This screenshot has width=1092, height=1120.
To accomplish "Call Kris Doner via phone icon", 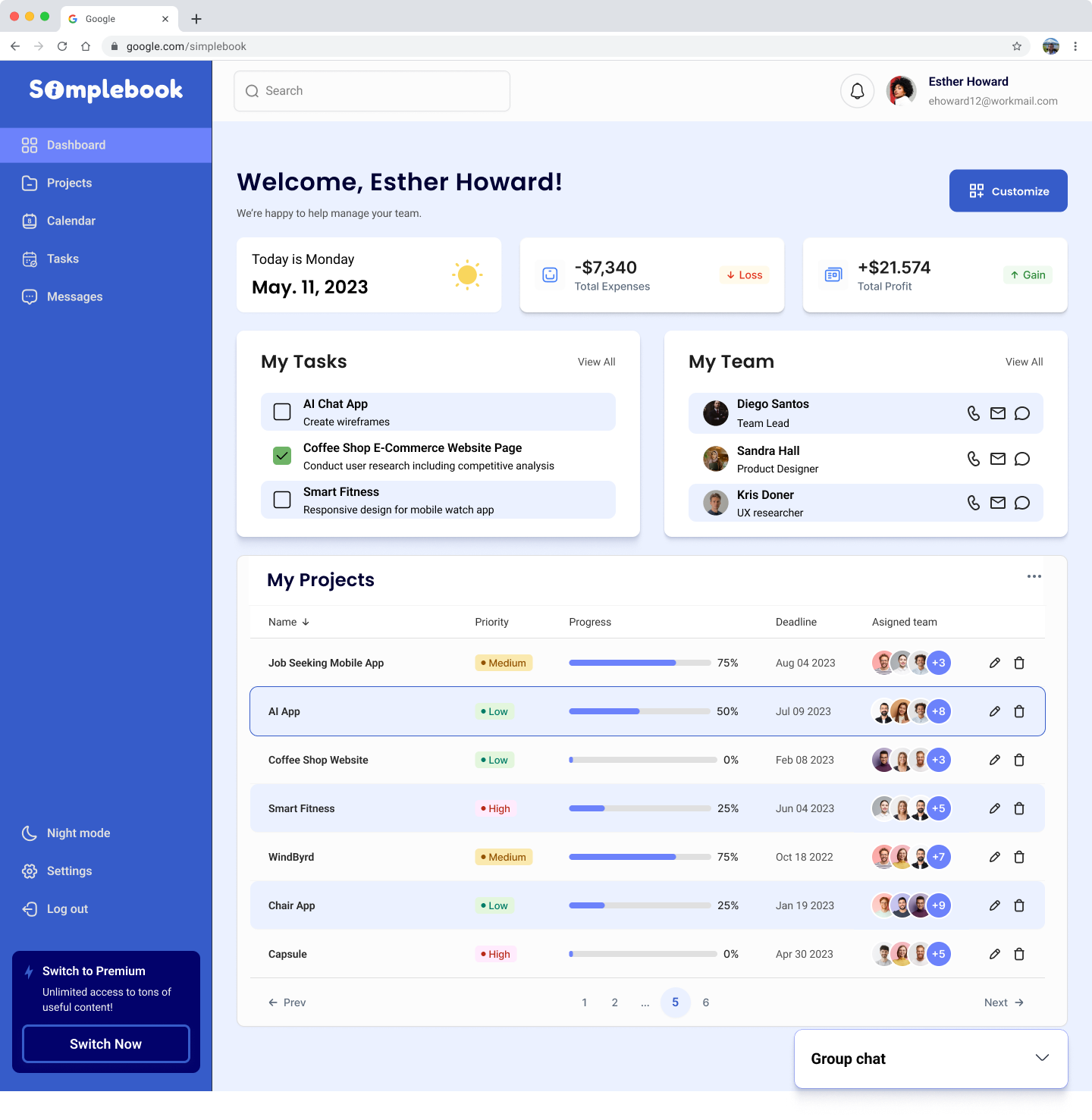I will click(974, 503).
